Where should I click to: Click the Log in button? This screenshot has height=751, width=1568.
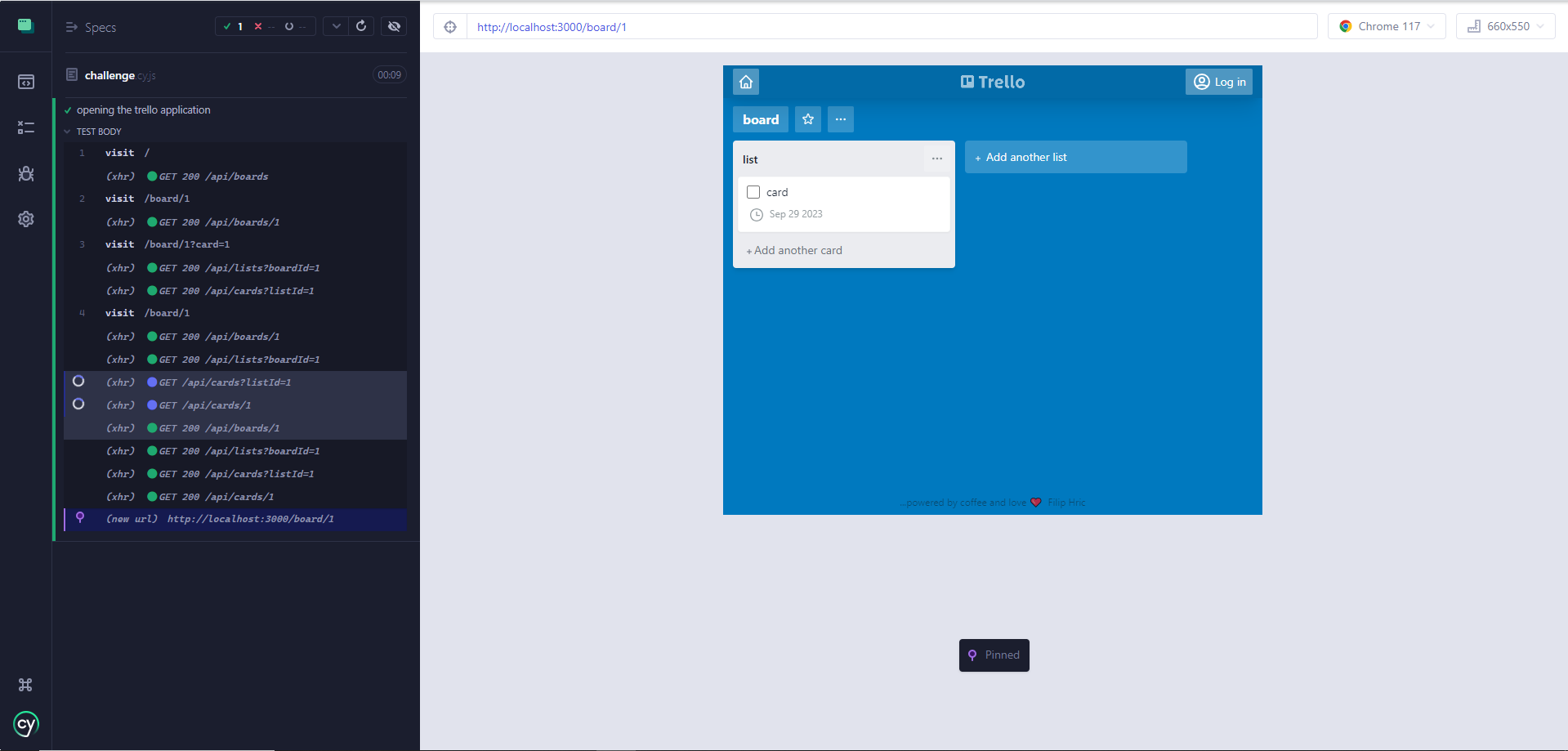coord(1219,82)
